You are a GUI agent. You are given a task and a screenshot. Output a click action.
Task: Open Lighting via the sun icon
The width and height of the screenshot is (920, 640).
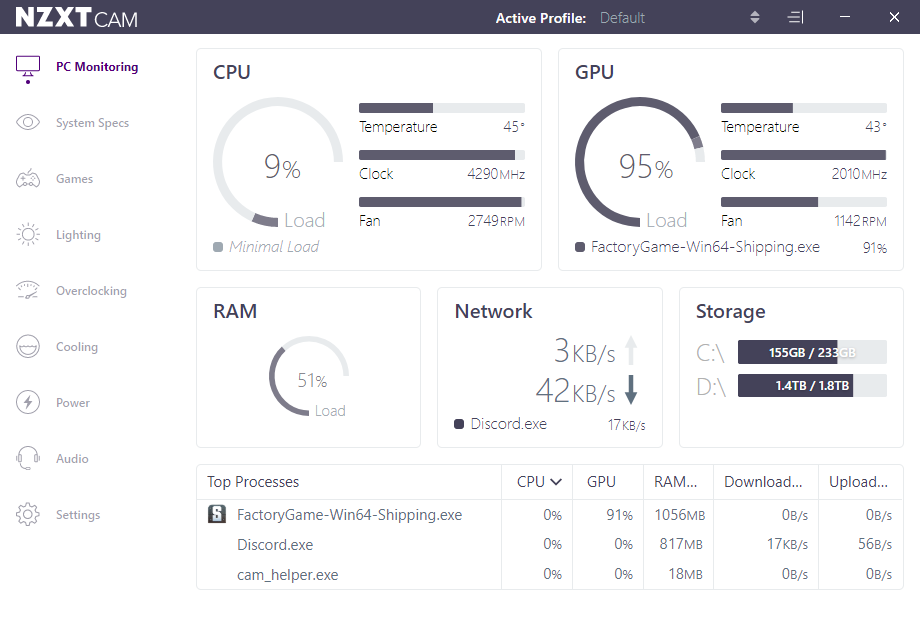coord(28,235)
